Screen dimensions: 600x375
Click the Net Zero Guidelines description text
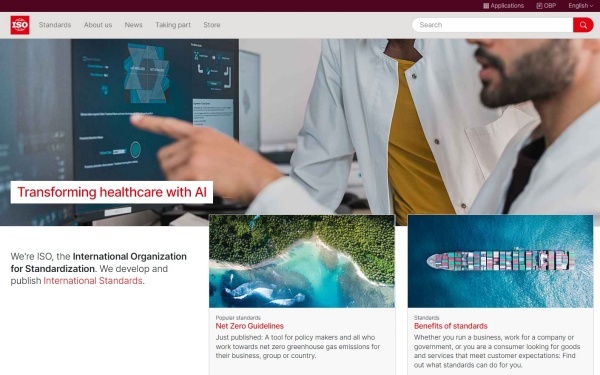pyautogui.click(x=298, y=347)
